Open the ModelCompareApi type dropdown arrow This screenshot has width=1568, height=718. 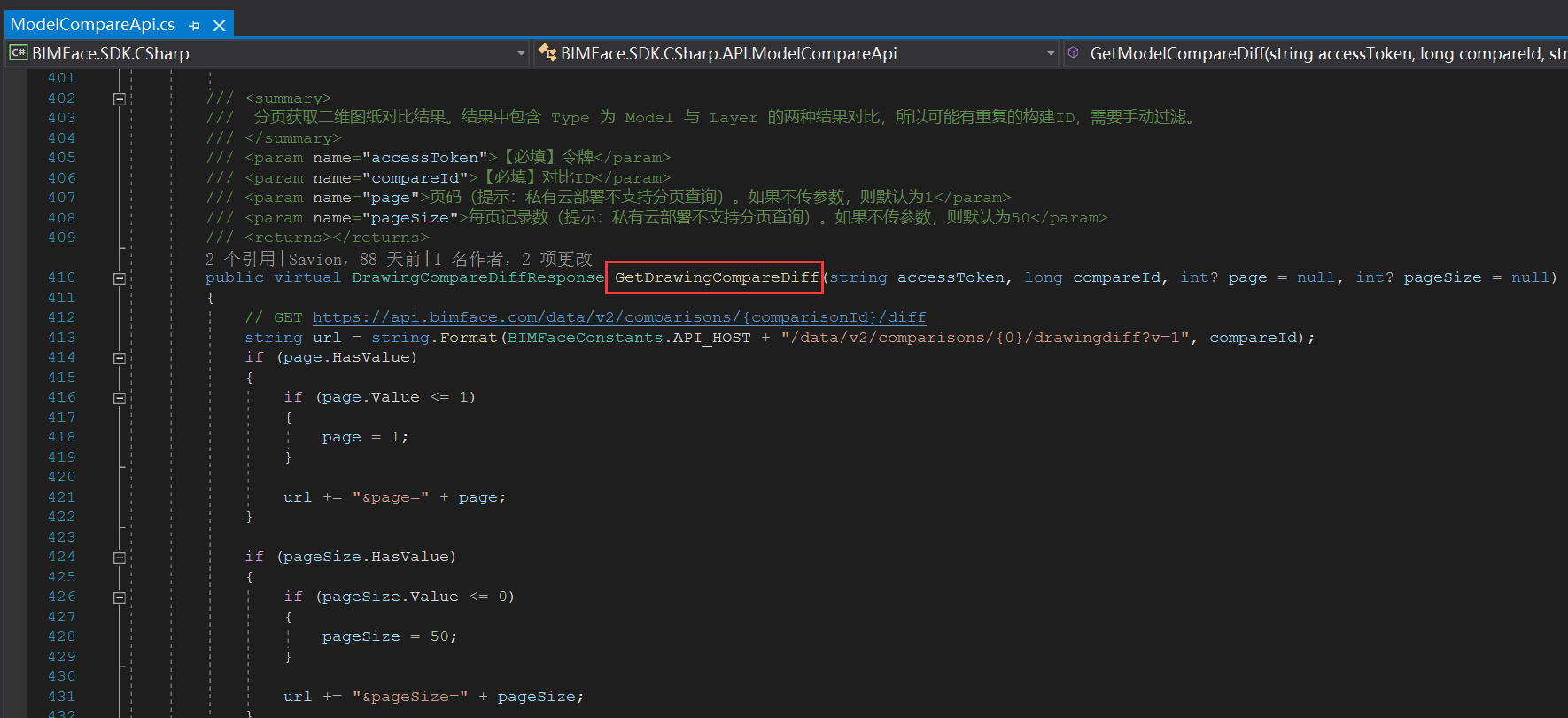1051,54
